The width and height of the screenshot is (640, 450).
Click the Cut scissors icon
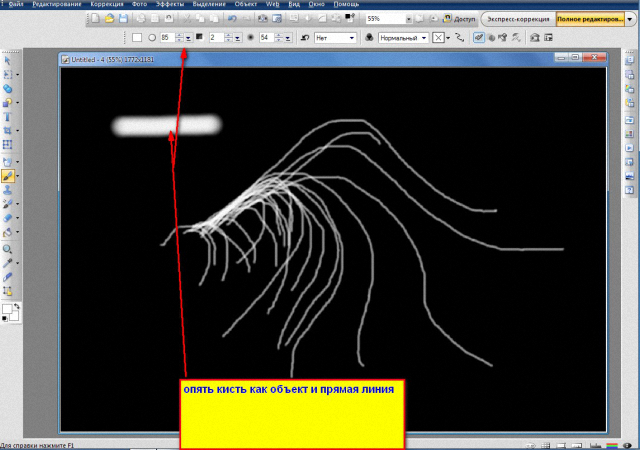(x=187, y=18)
